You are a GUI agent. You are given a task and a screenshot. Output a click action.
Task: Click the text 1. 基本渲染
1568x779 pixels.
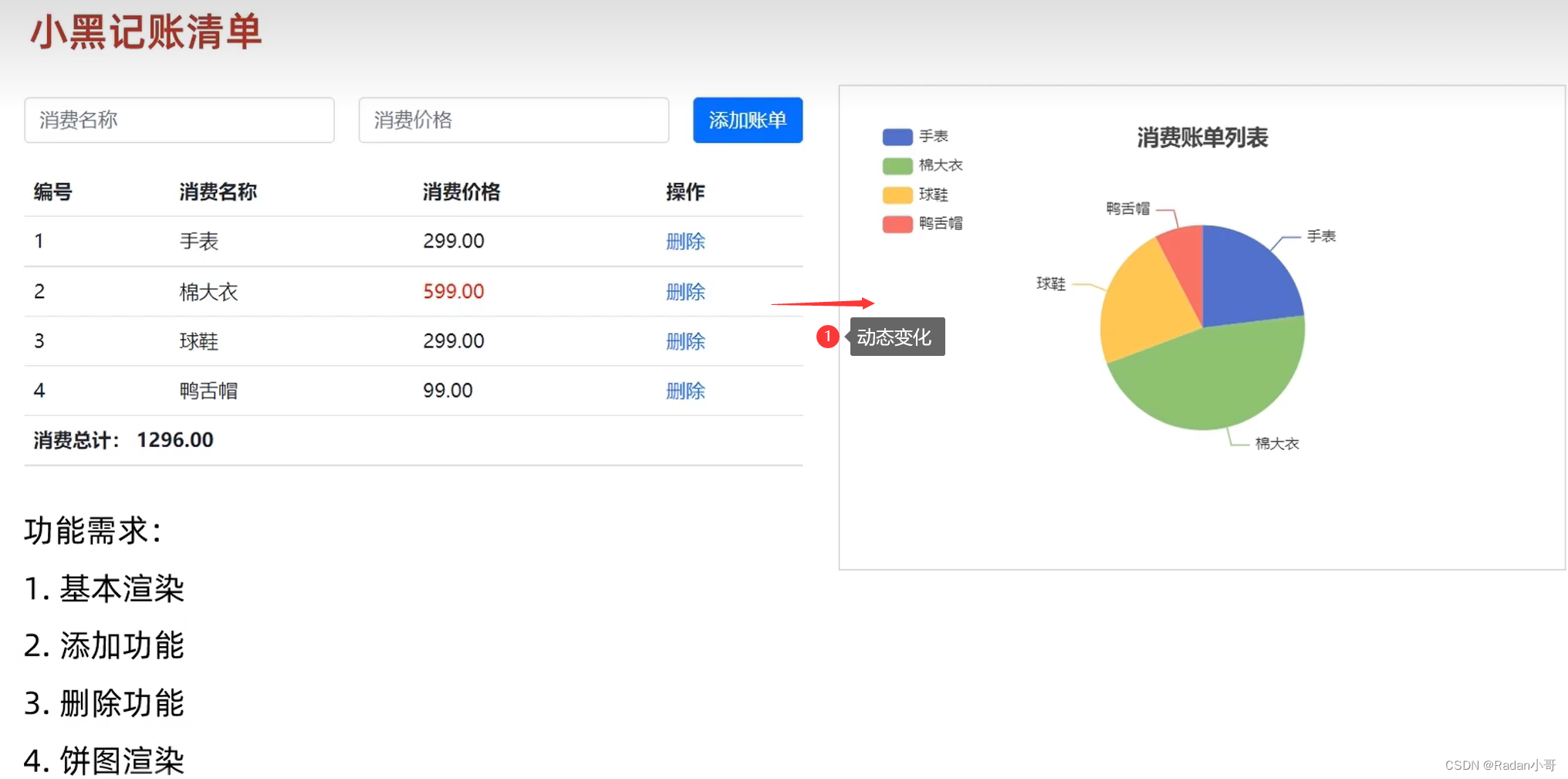coord(104,589)
